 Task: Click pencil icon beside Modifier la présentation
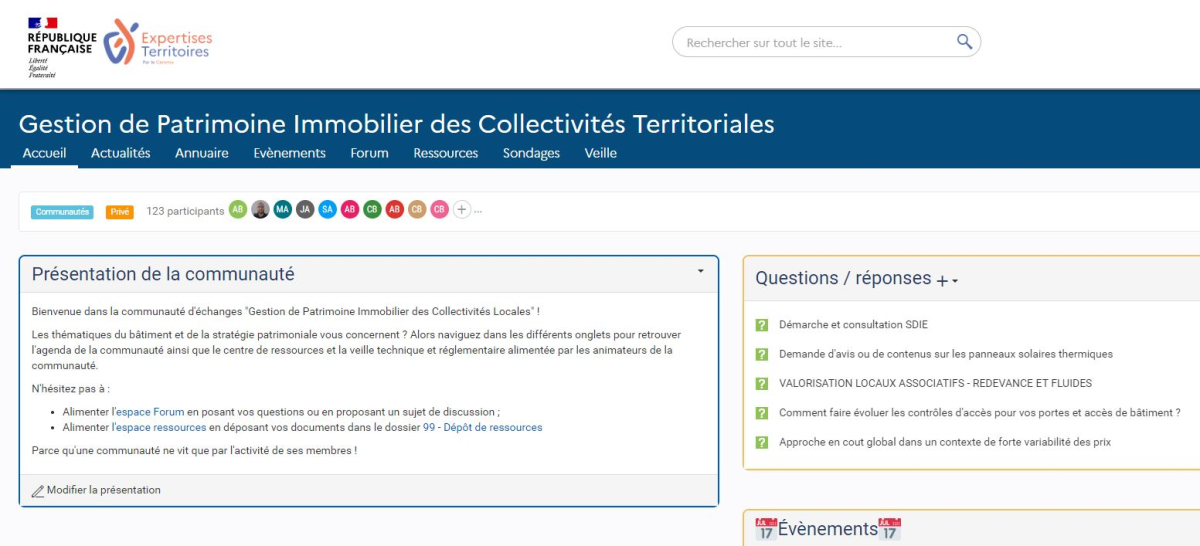point(38,491)
